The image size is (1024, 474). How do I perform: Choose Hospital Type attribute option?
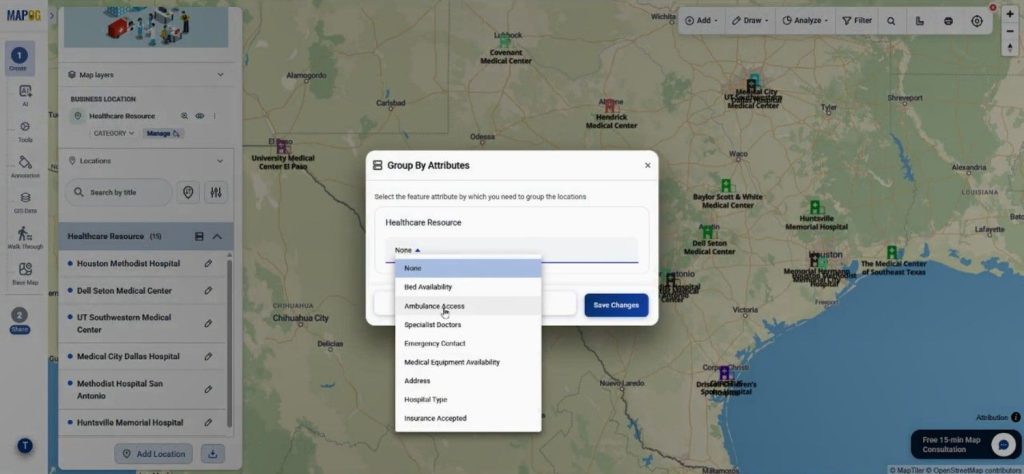[468, 400]
